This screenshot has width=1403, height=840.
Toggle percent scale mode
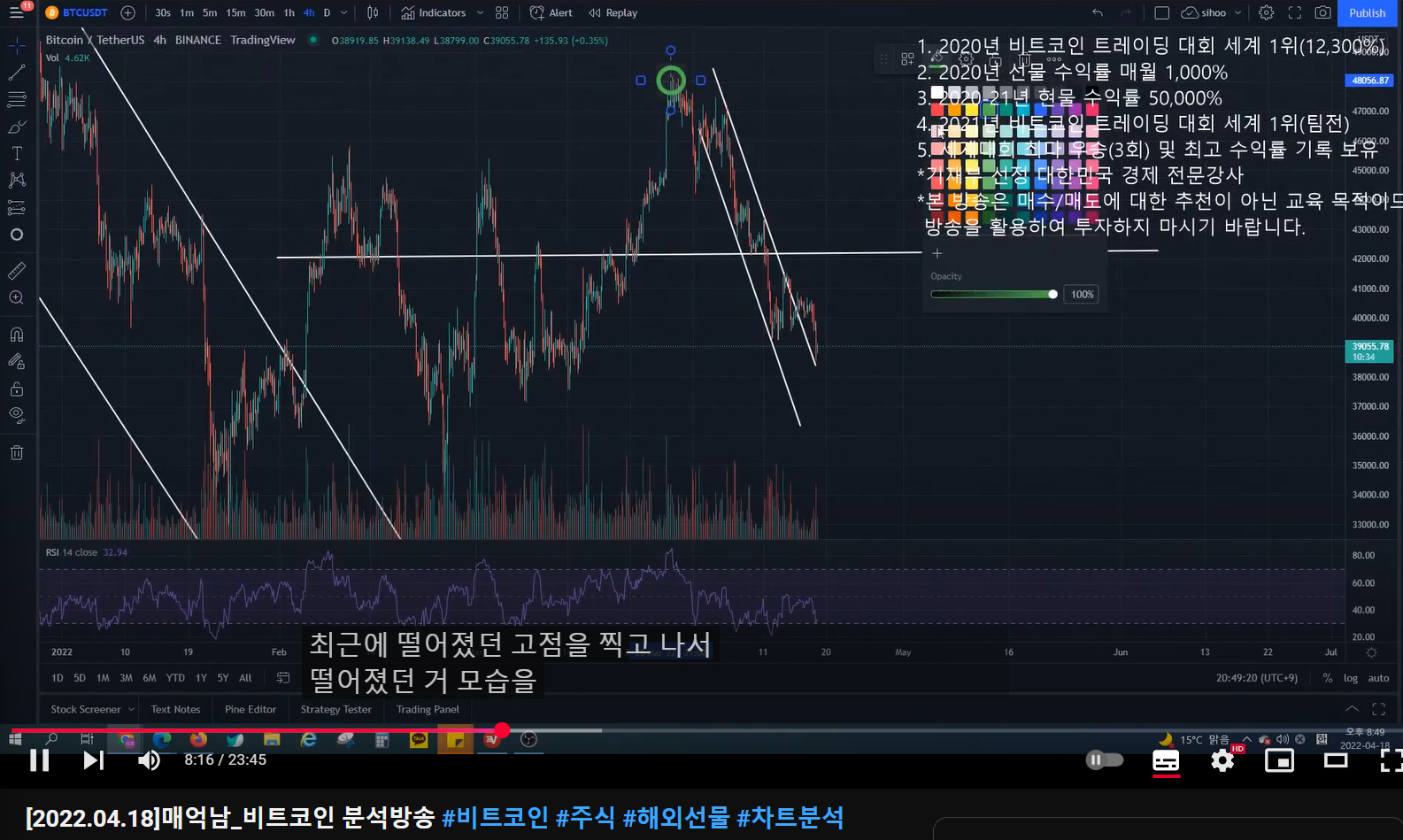click(x=1328, y=678)
